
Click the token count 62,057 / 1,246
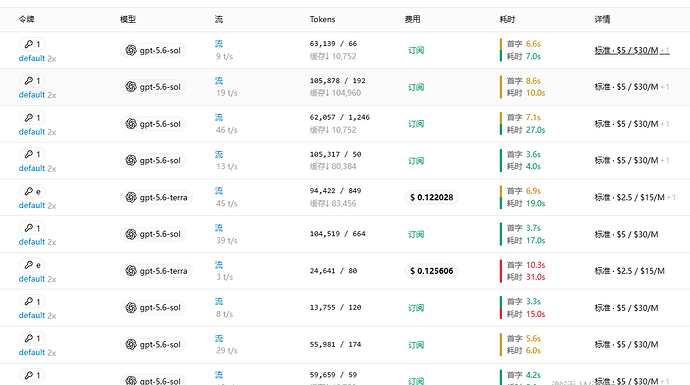pyautogui.click(x=340, y=117)
